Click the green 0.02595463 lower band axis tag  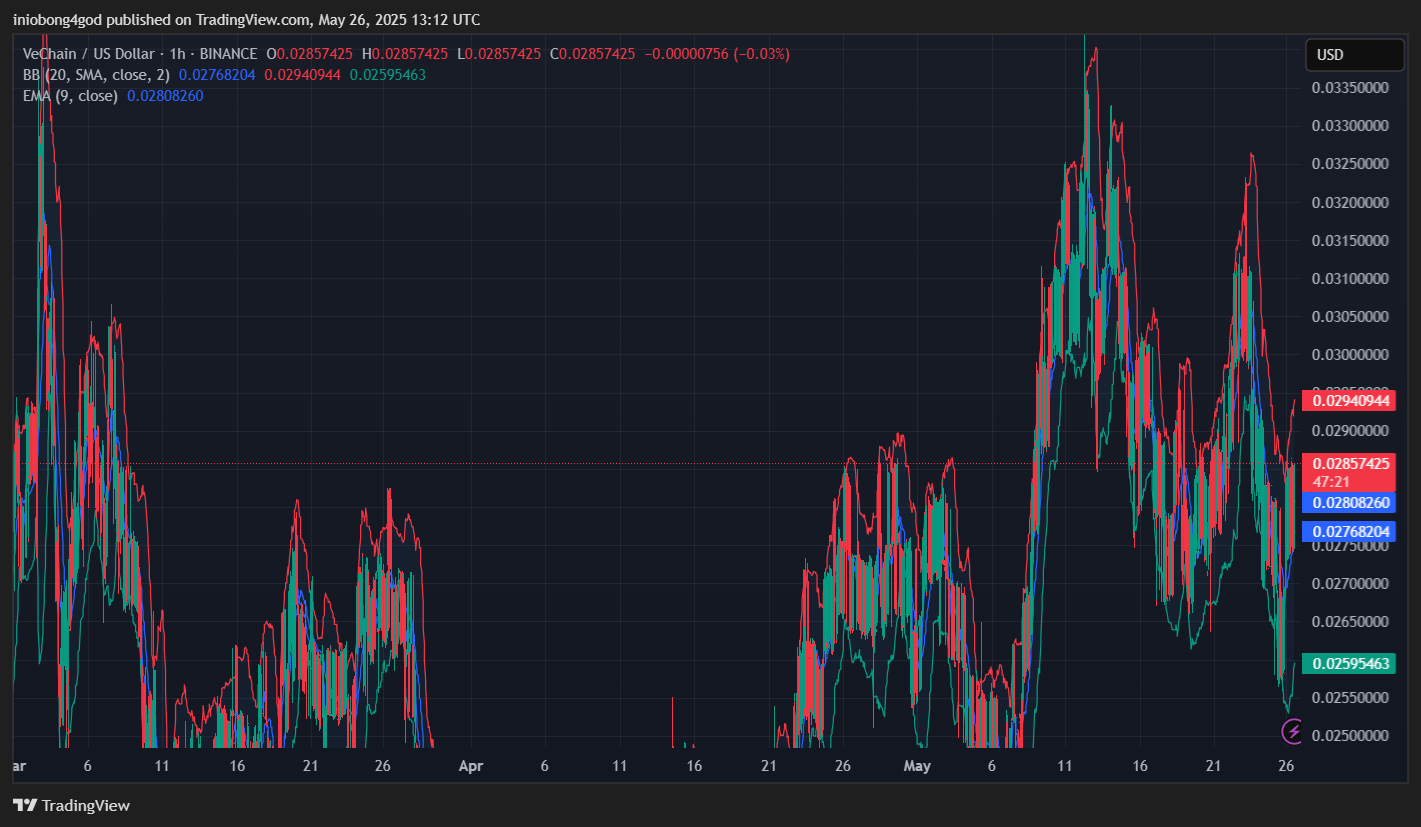1351,664
